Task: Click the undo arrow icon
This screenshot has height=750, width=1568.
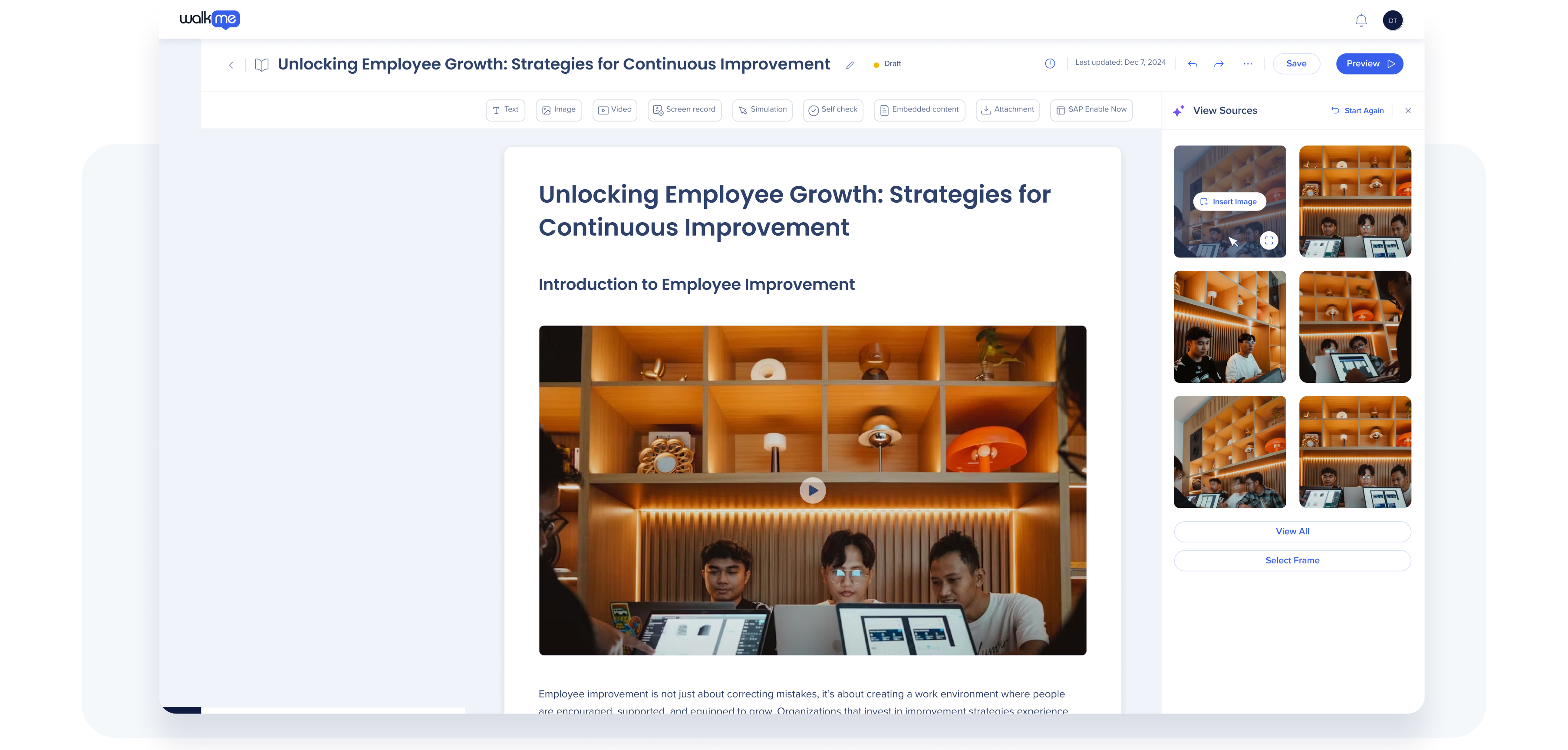Action: click(1192, 64)
